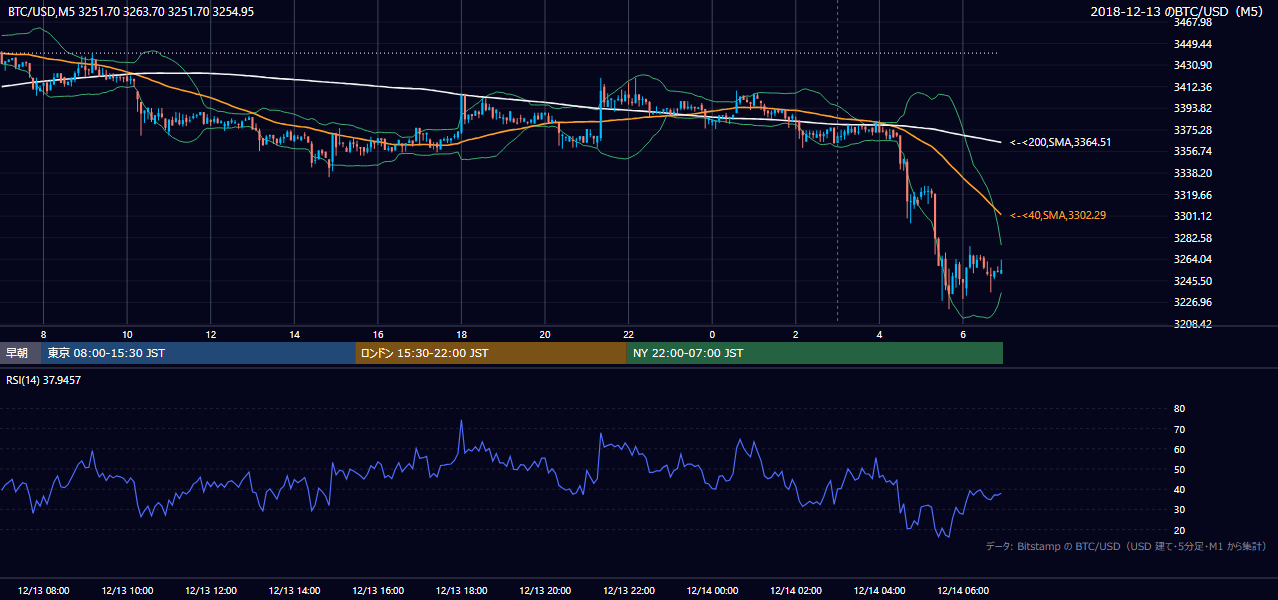The image size is (1278, 600).
Task: Click the RSI 80 level label
Action: 1179,409
